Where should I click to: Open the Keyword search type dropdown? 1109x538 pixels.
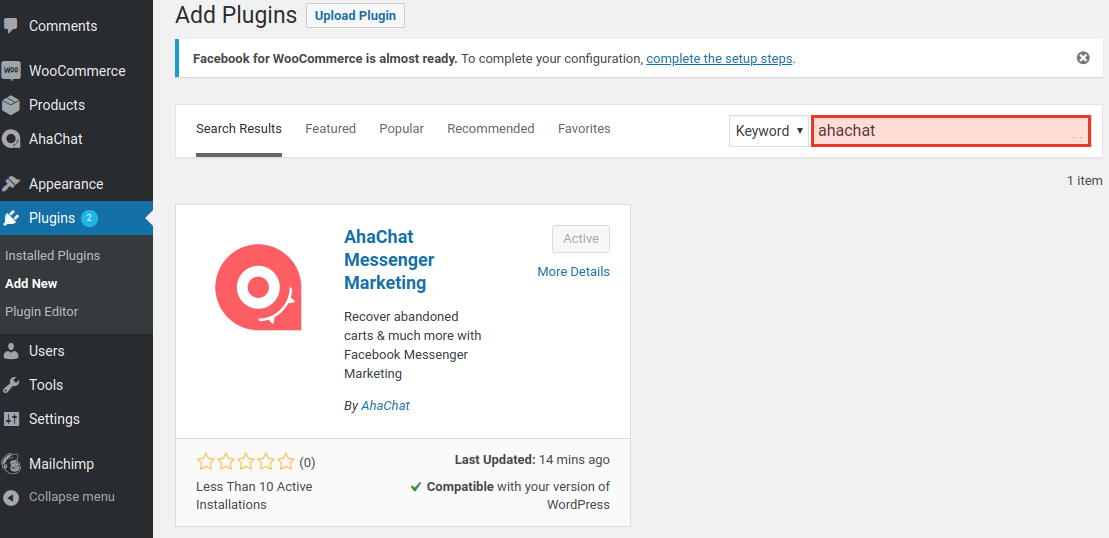[x=769, y=131]
